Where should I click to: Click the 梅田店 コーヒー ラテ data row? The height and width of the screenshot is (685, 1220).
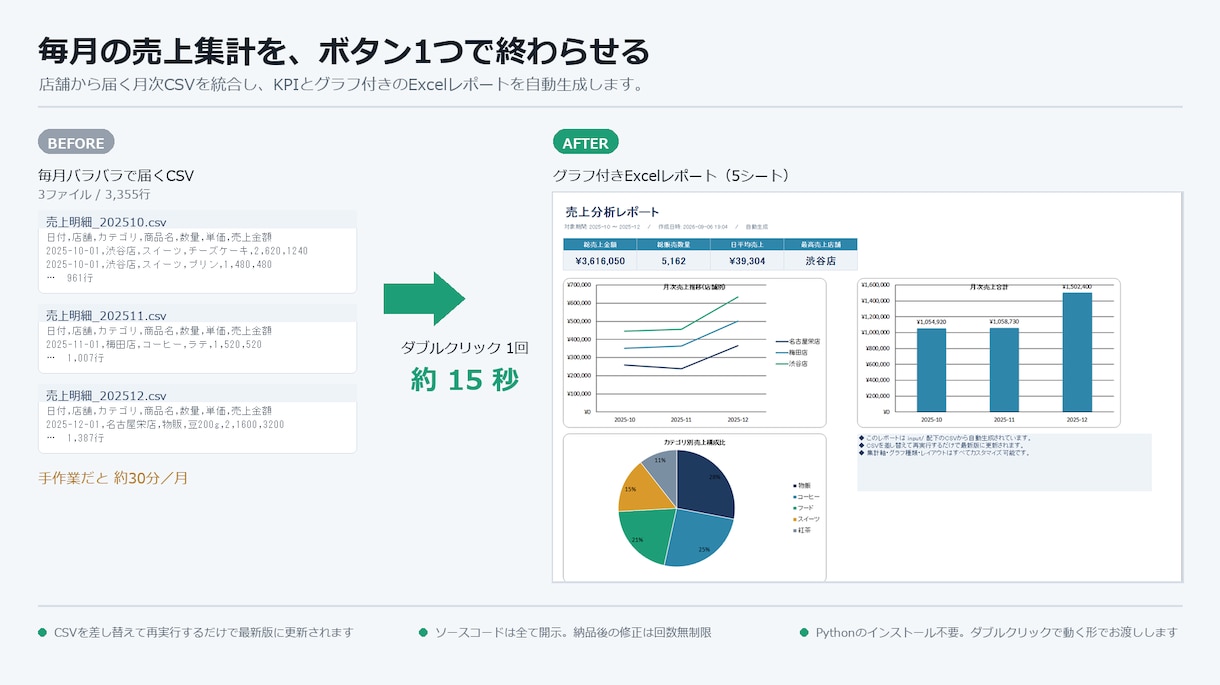pos(154,344)
